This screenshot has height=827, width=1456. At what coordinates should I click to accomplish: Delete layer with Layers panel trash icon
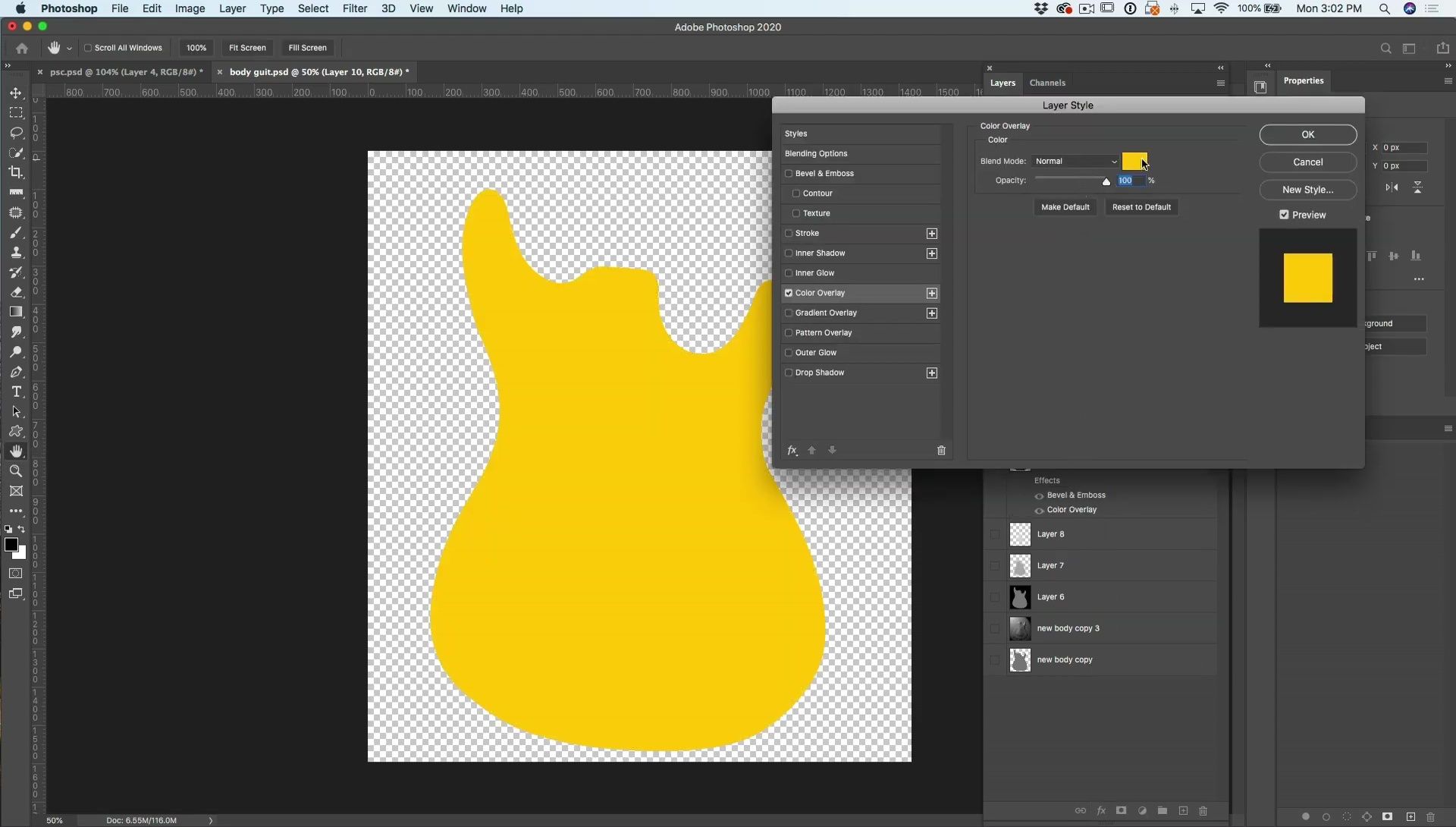coord(1203,811)
